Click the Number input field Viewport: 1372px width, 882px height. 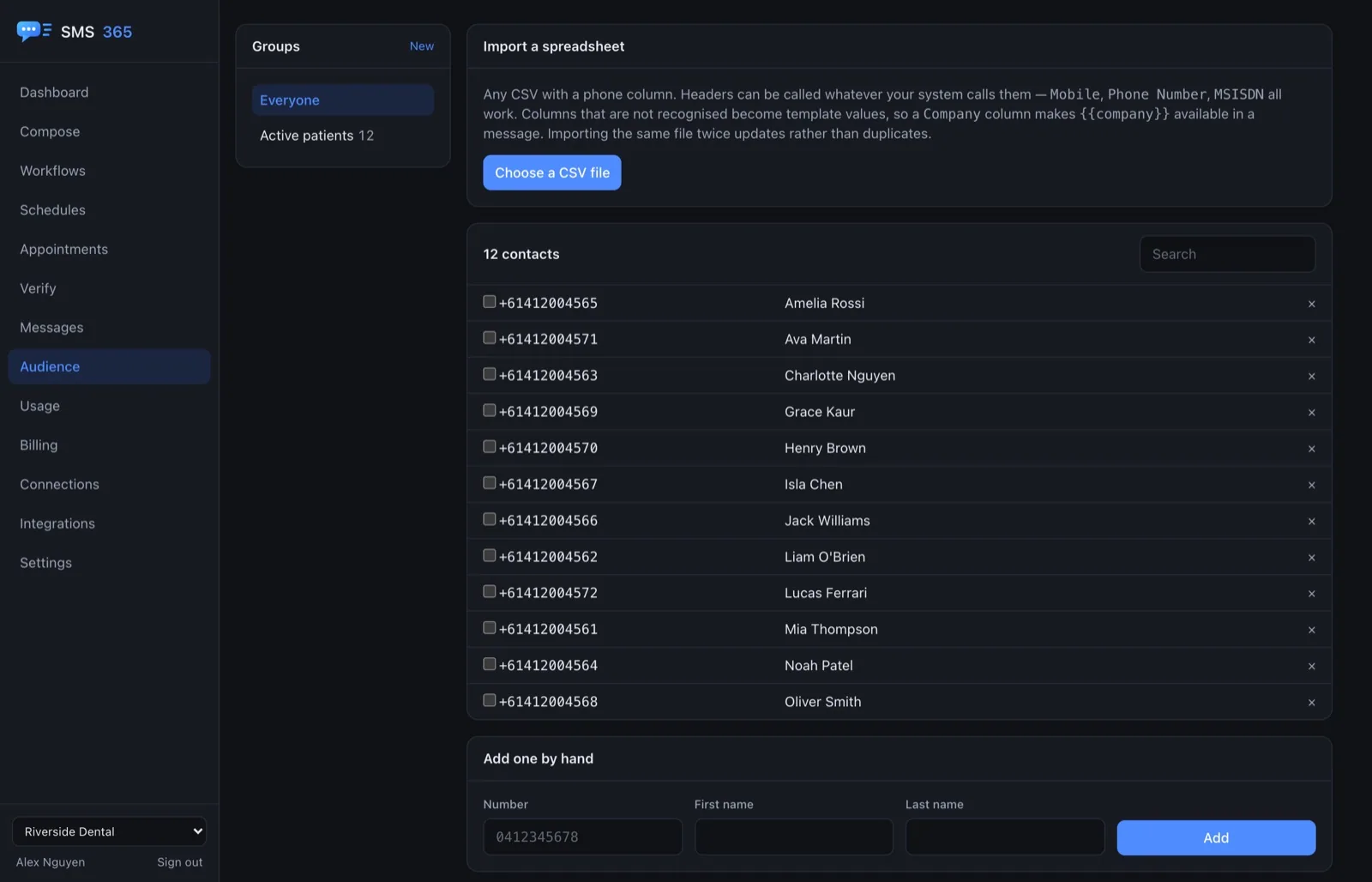582,837
